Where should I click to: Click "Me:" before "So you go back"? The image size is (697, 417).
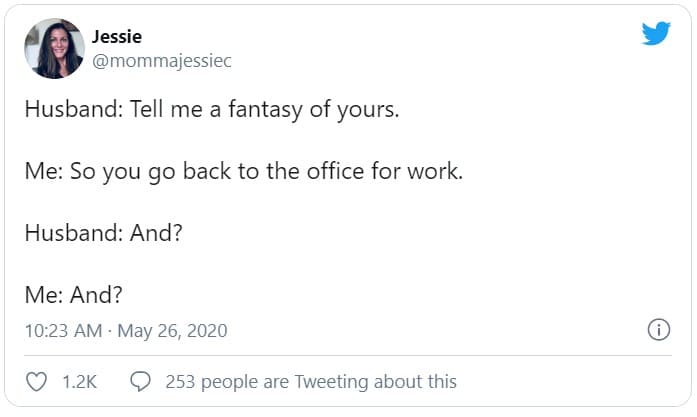tap(44, 171)
